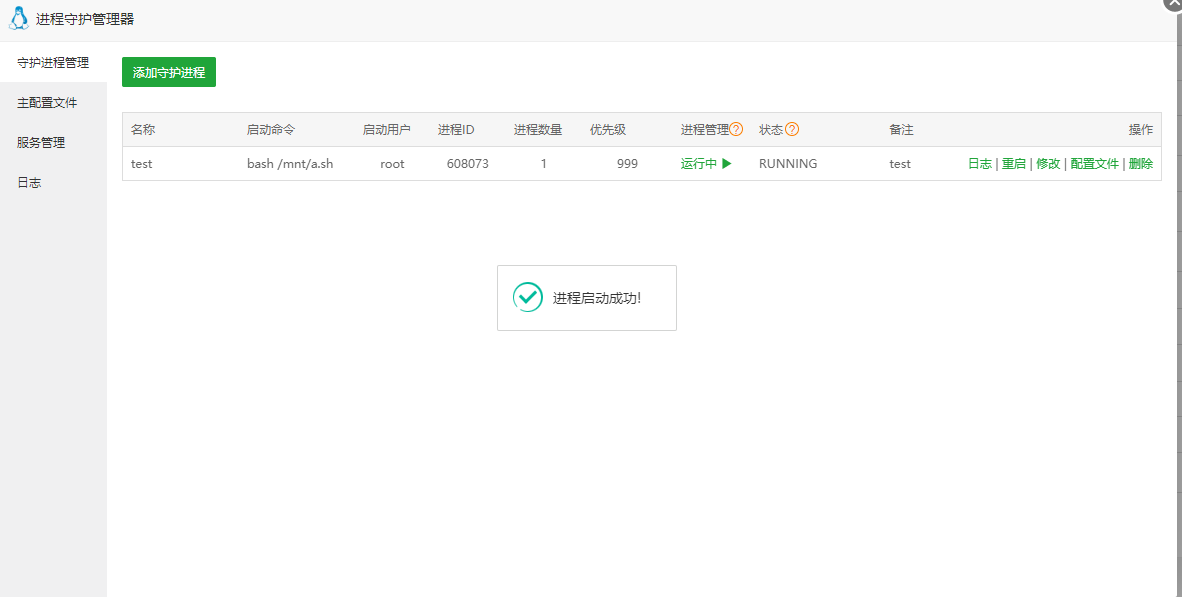Open the 配置文件 link for test
1182x597 pixels.
(x=1094, y=163)
